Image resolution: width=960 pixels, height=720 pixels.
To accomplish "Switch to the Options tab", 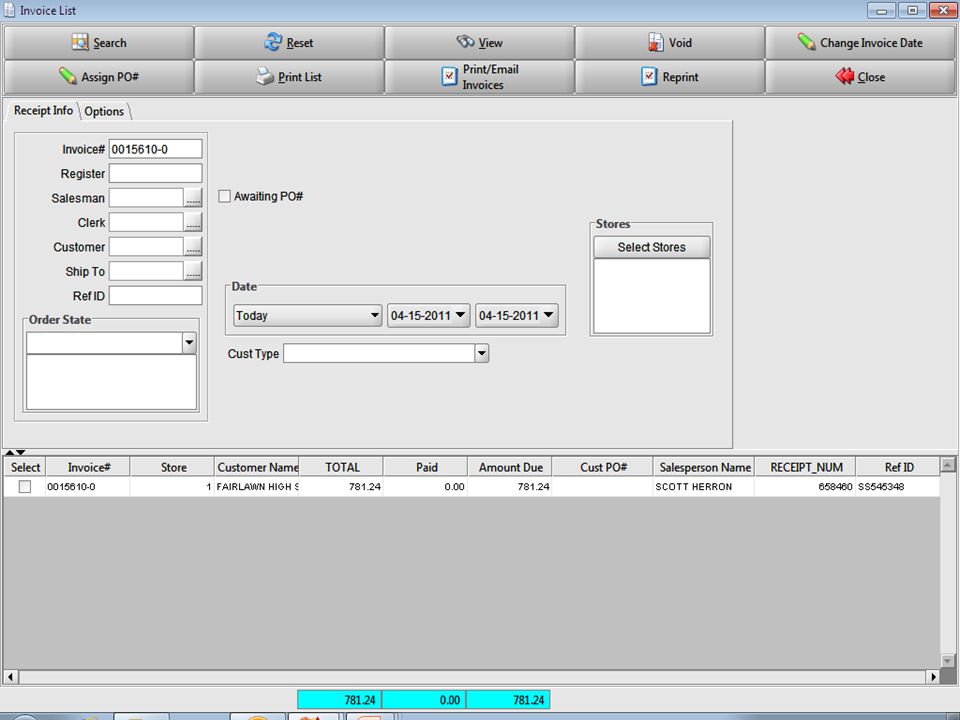I will pos(104,111).
